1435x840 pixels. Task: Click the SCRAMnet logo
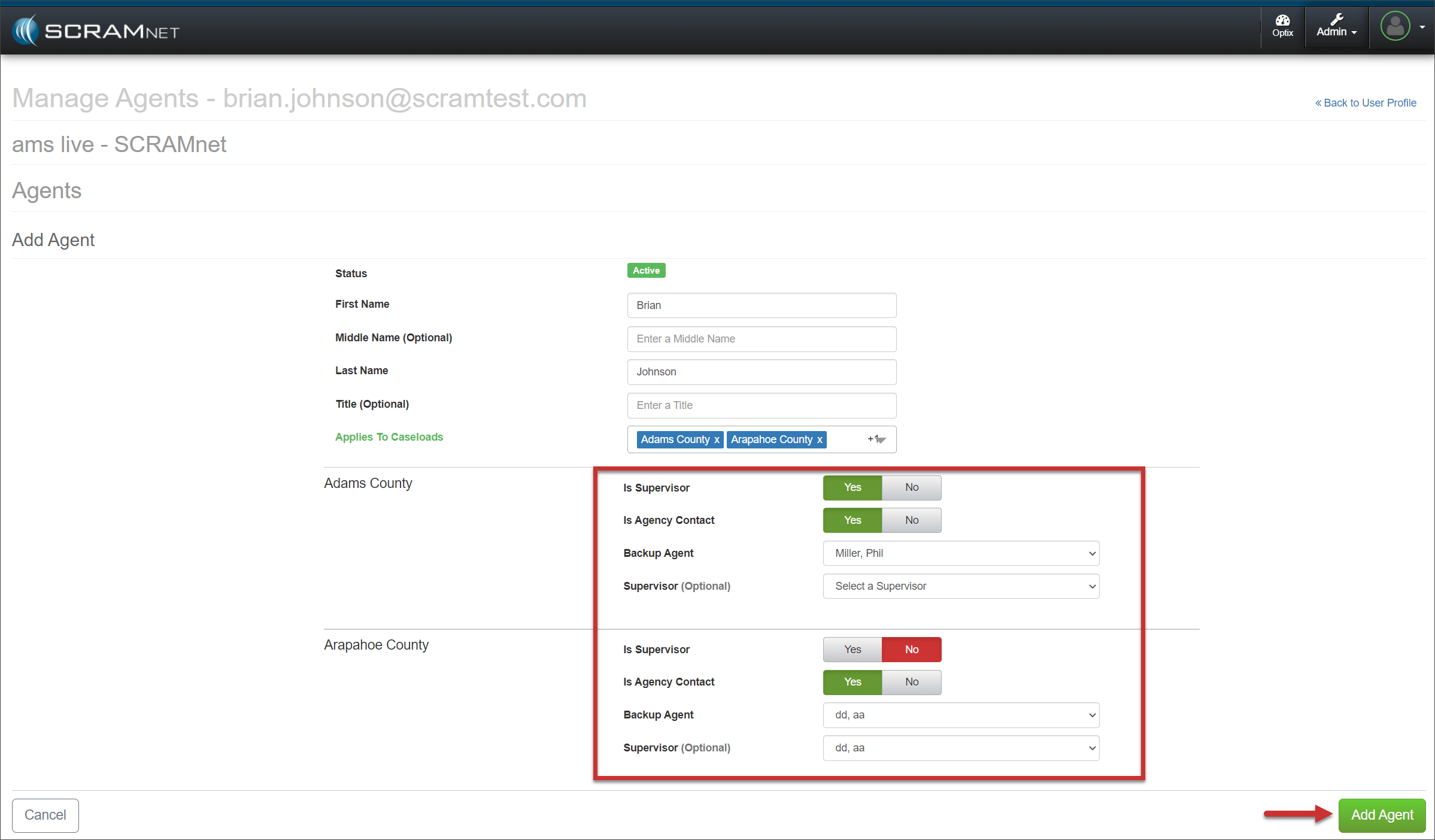pyautogui.click(x=96, y=30)
